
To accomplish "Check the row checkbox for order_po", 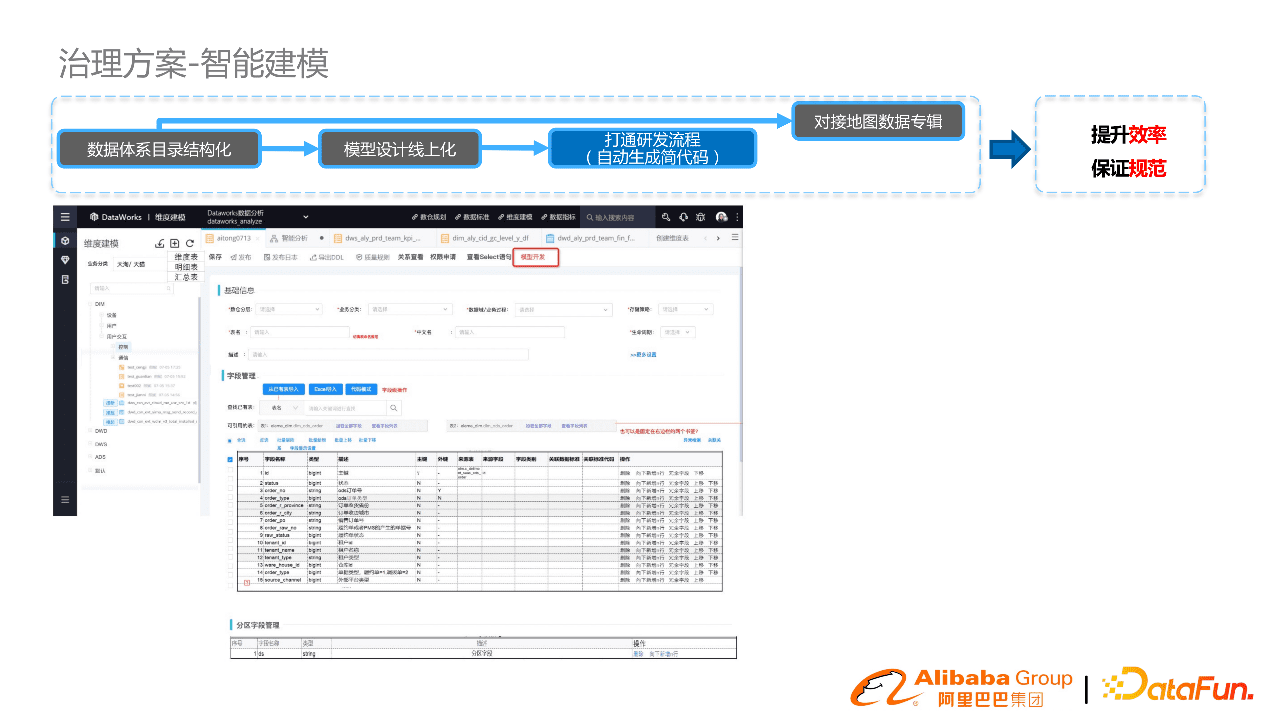I will coord(230,520).
